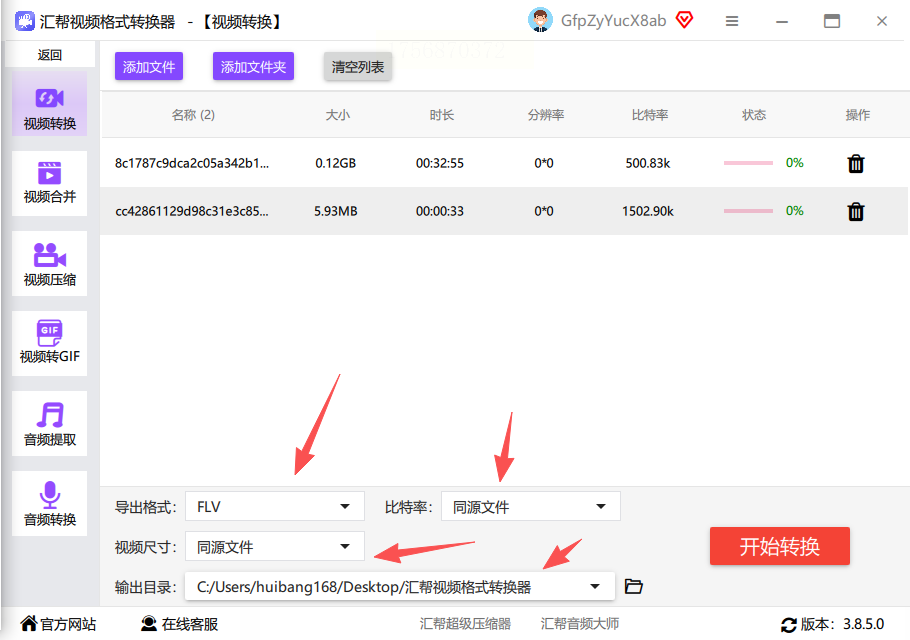This screenshot has width=910, height=640.
Task: Open the 音频转换 audio convert module
Action: pyautogui.click(x=49, y=504)
